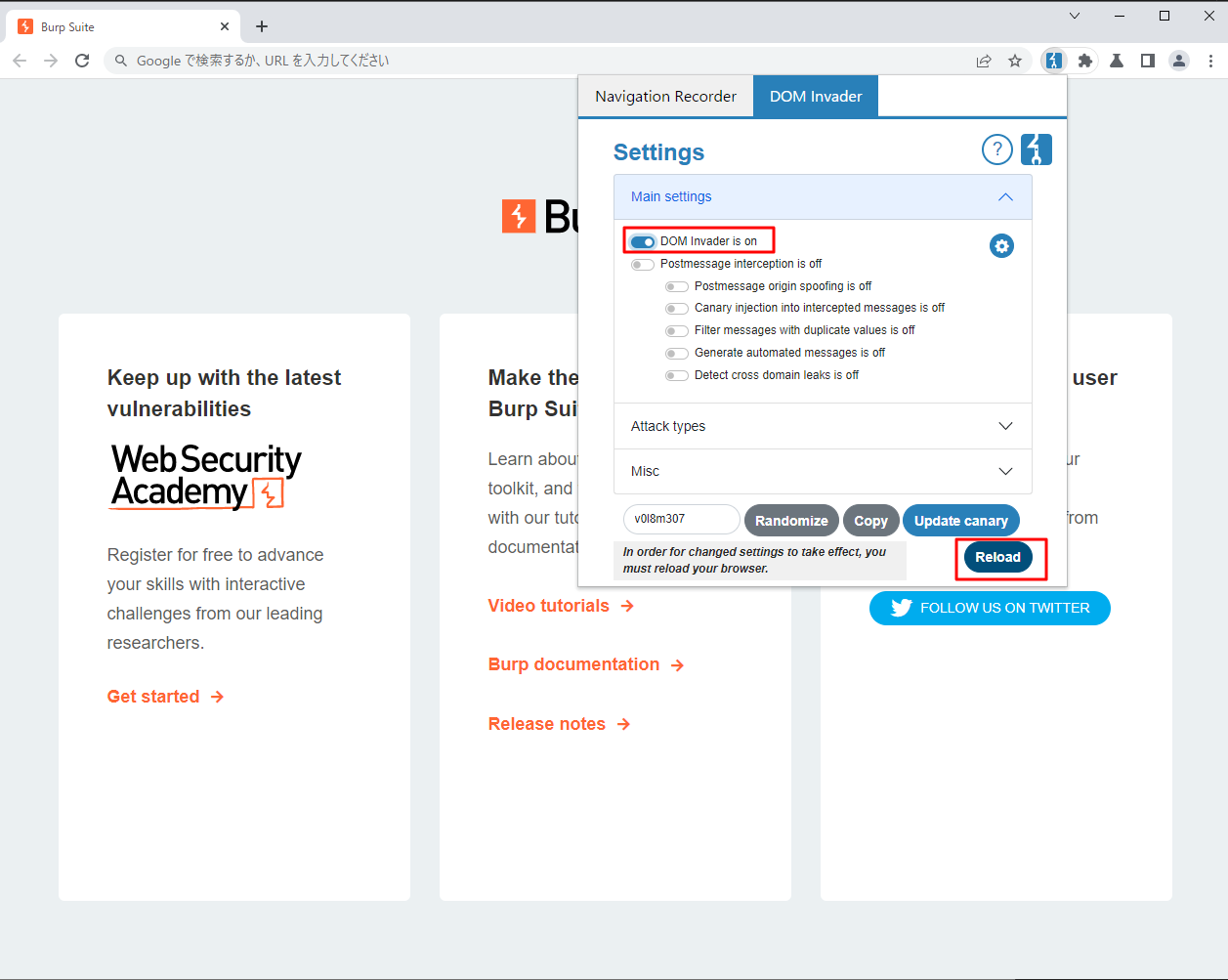This screenshot has height=980, width=1228.
Task: Open a new browser tab
Action: coord(262,26)
